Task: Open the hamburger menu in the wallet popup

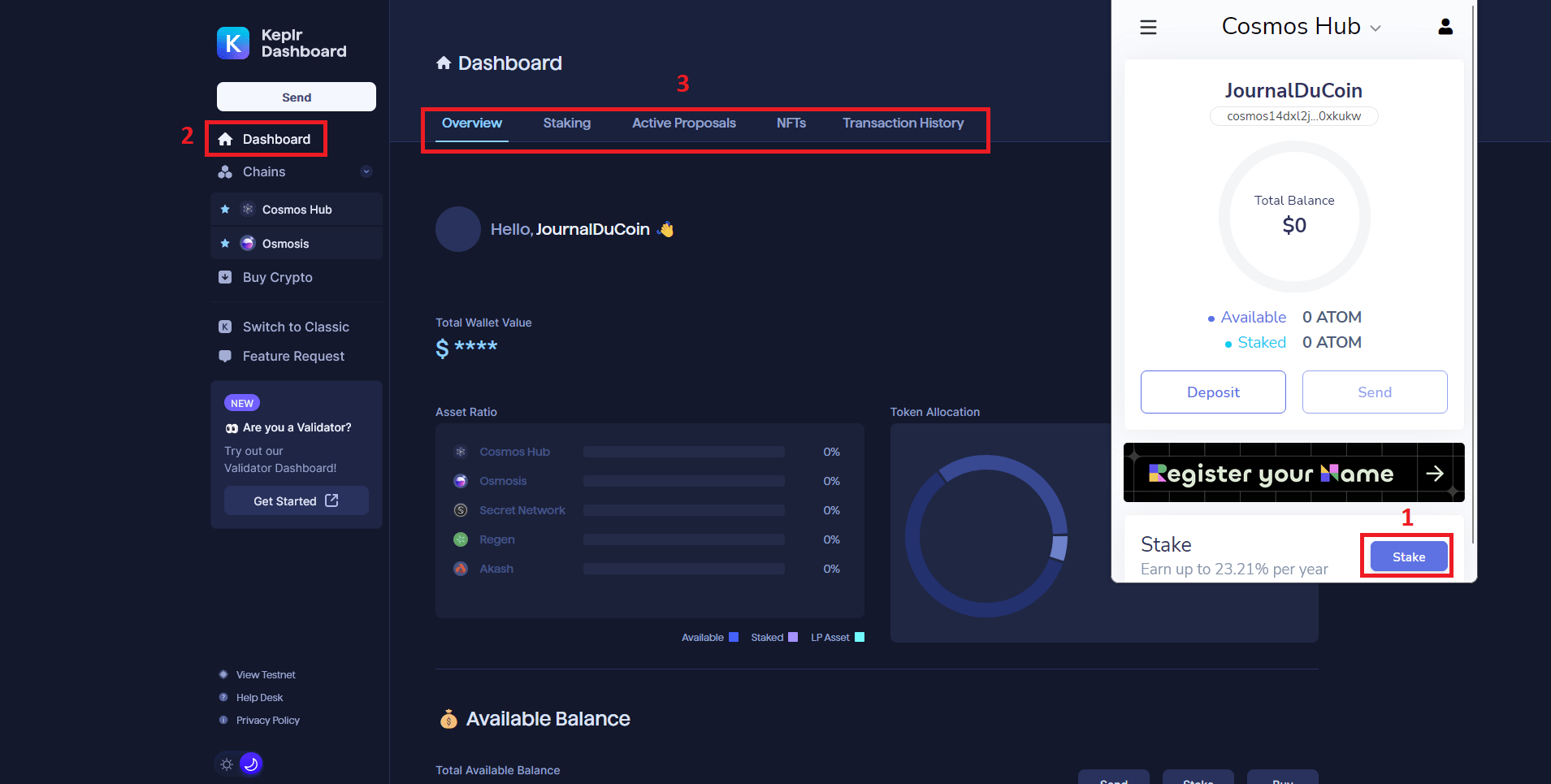Action: tap(1148, 28)
